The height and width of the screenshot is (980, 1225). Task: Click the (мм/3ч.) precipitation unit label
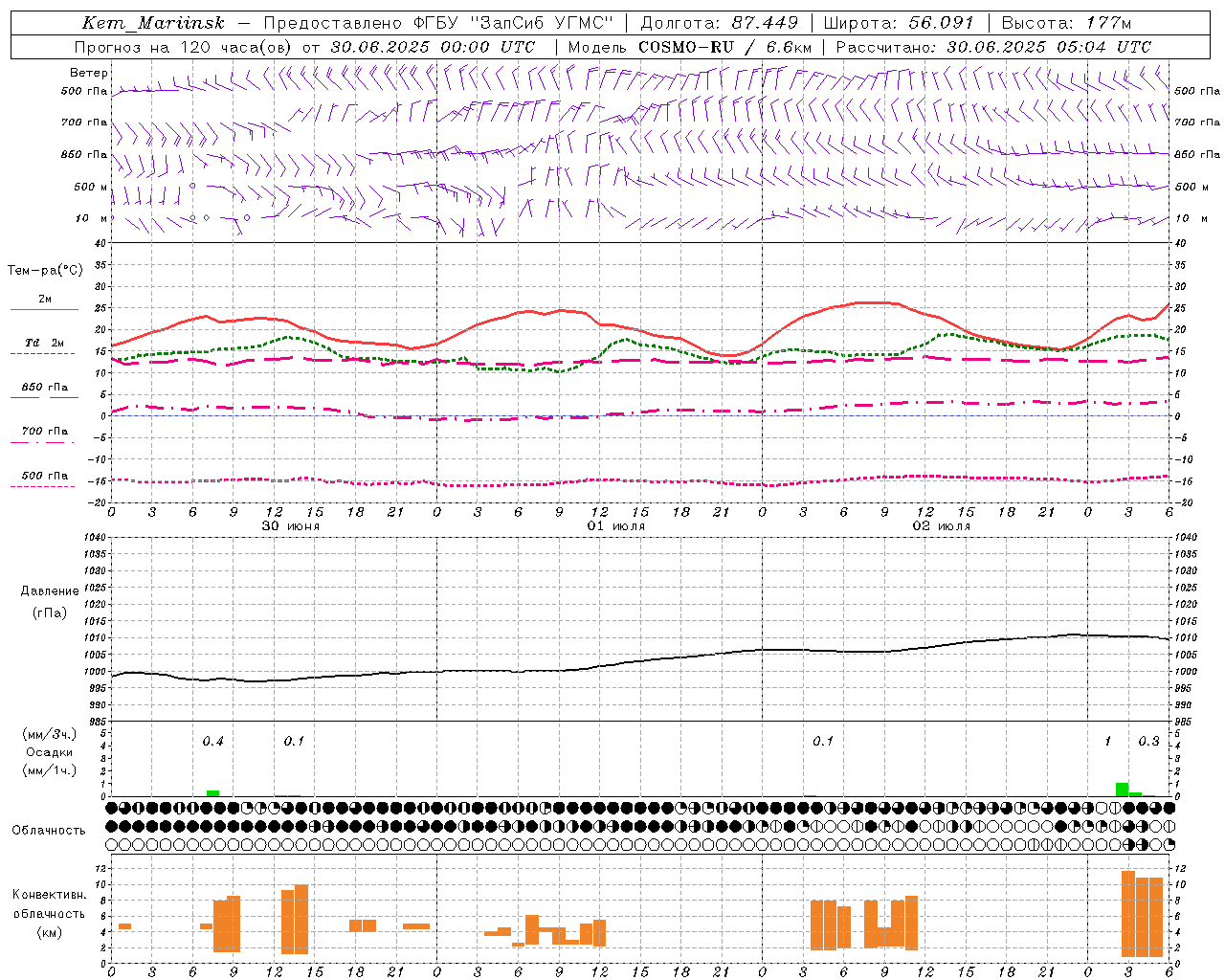tap(49, 734)
